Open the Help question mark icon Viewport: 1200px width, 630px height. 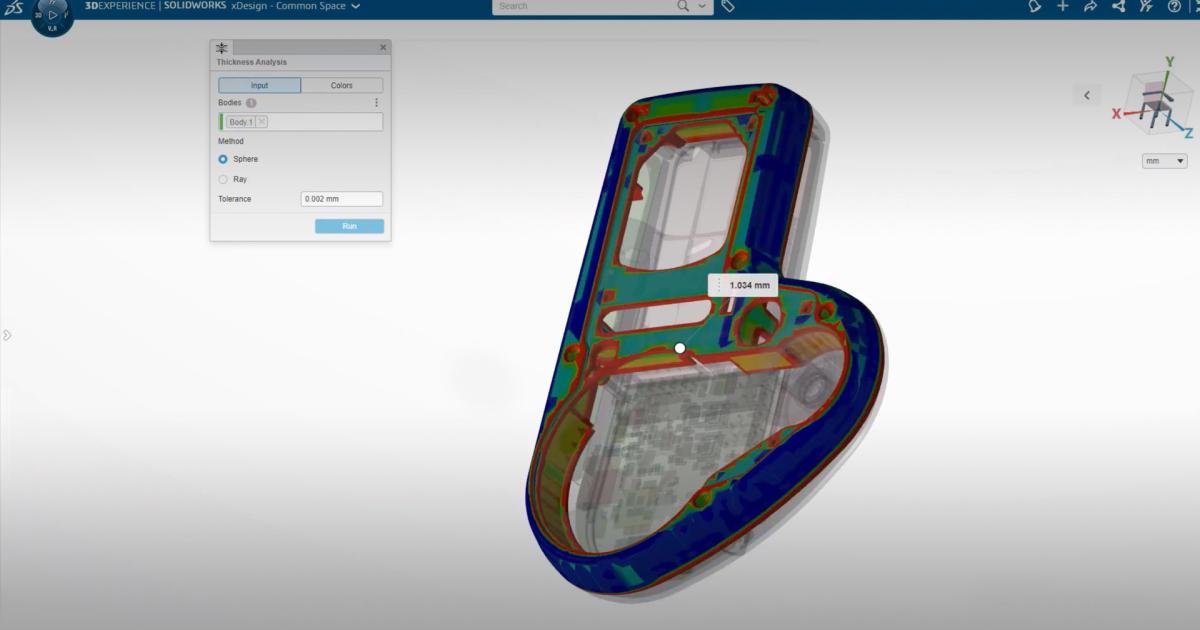(1174, 6)
